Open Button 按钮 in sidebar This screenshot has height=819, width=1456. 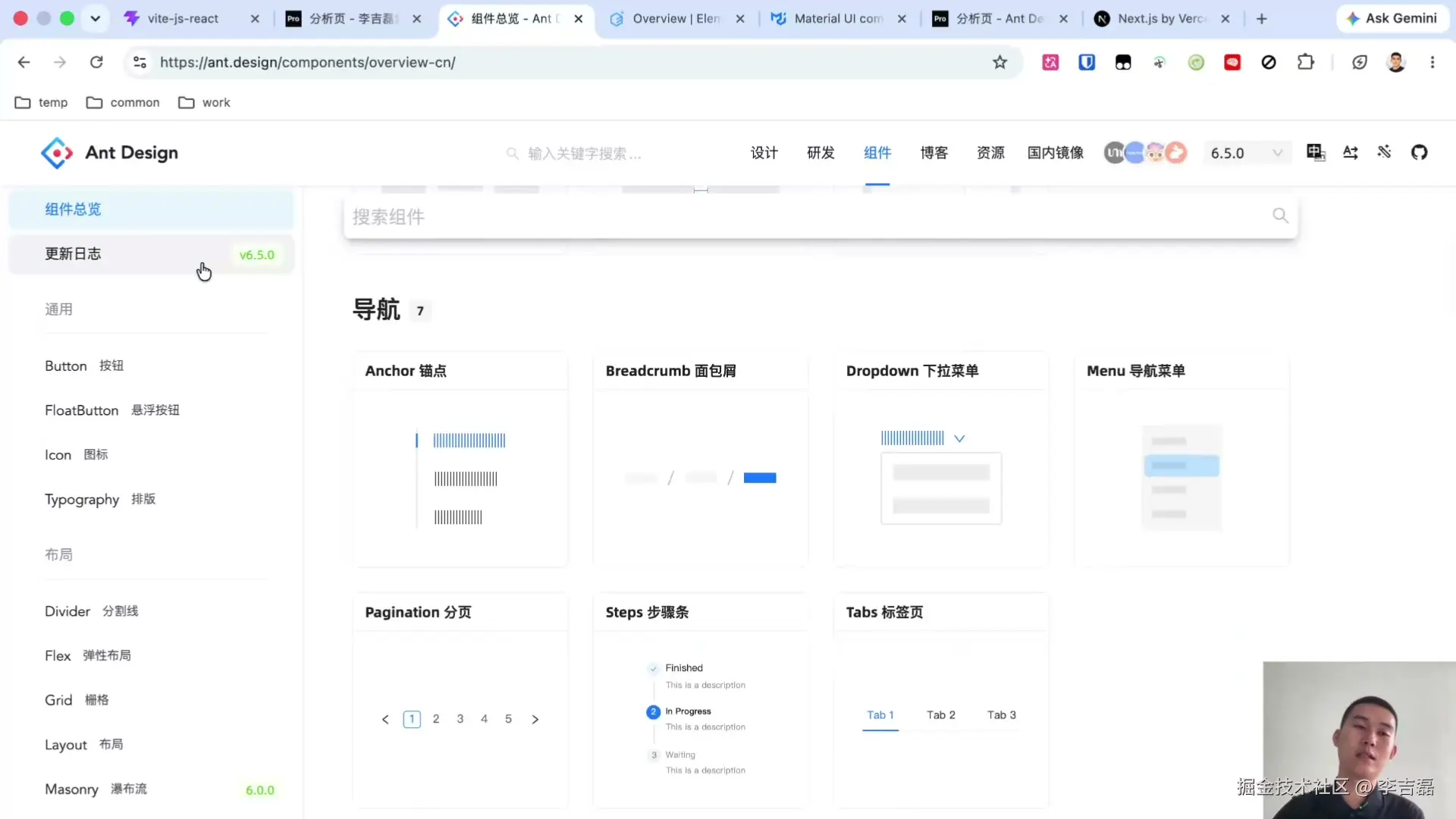(x=151, y=366)
